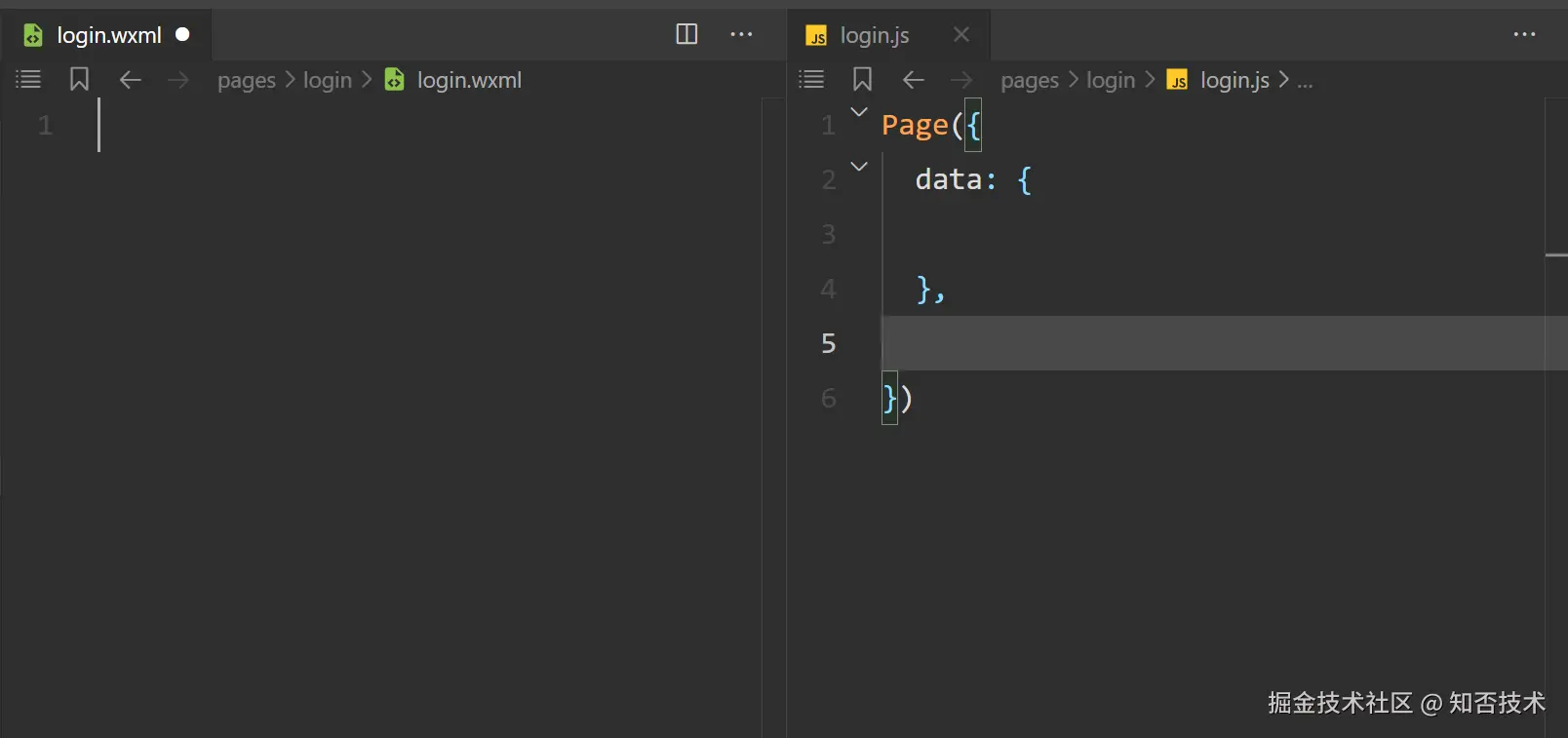This screenshot has width=1568, height=738.
Task: Click 'pages' breadcrumb in the left editor
Action: tap(246, 81)
